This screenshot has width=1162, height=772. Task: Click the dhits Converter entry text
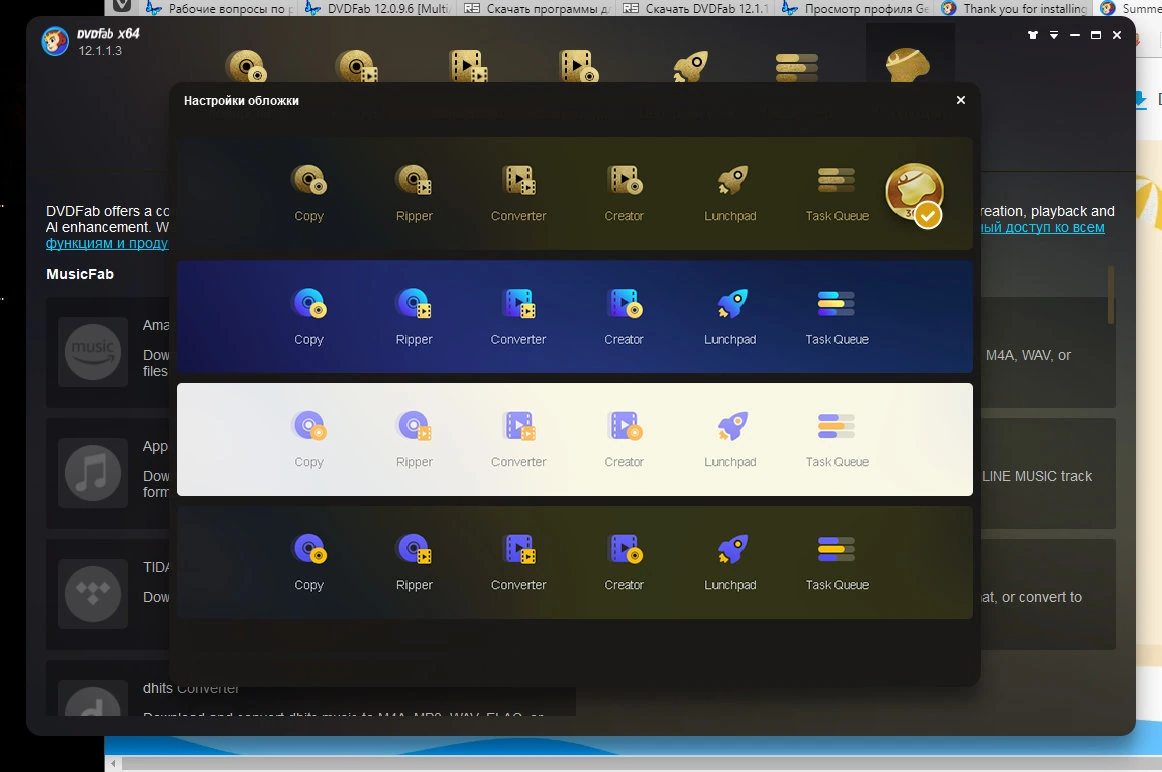coord(191,688)
